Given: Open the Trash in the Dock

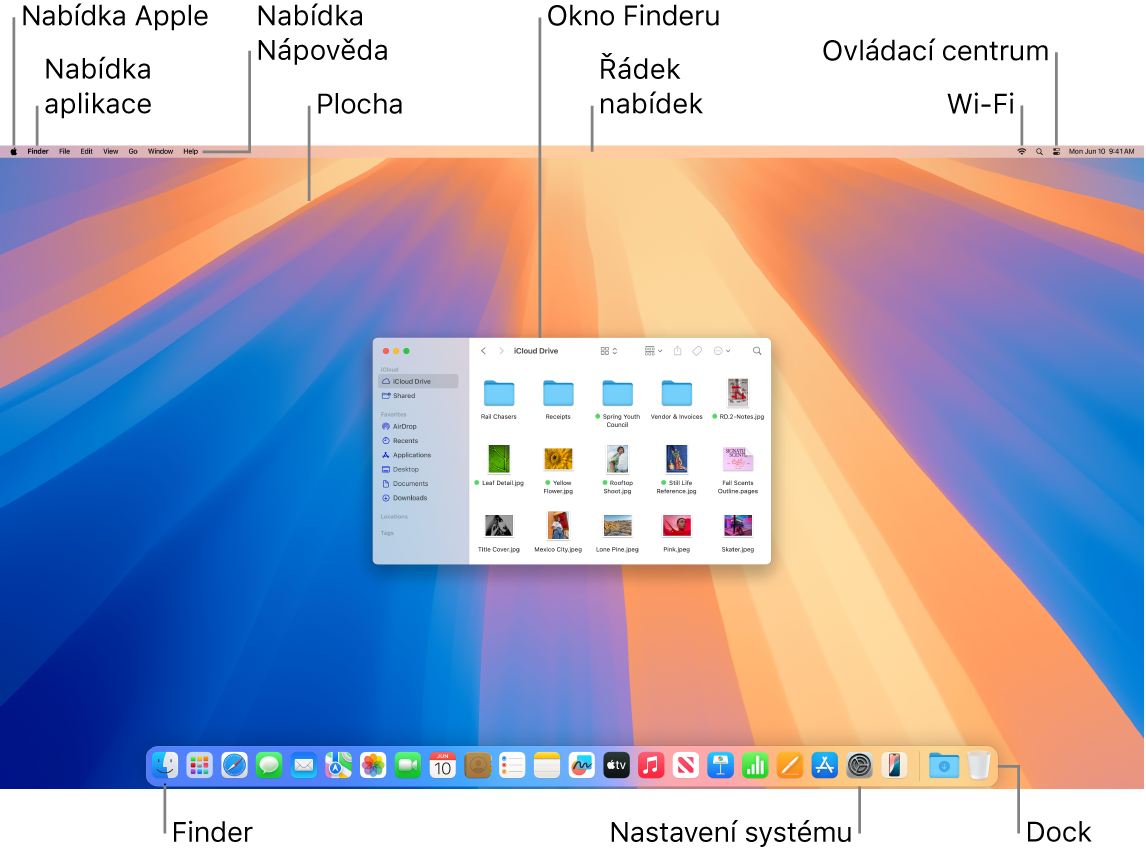Looking at the screenshot, I should tap(979, 766).
